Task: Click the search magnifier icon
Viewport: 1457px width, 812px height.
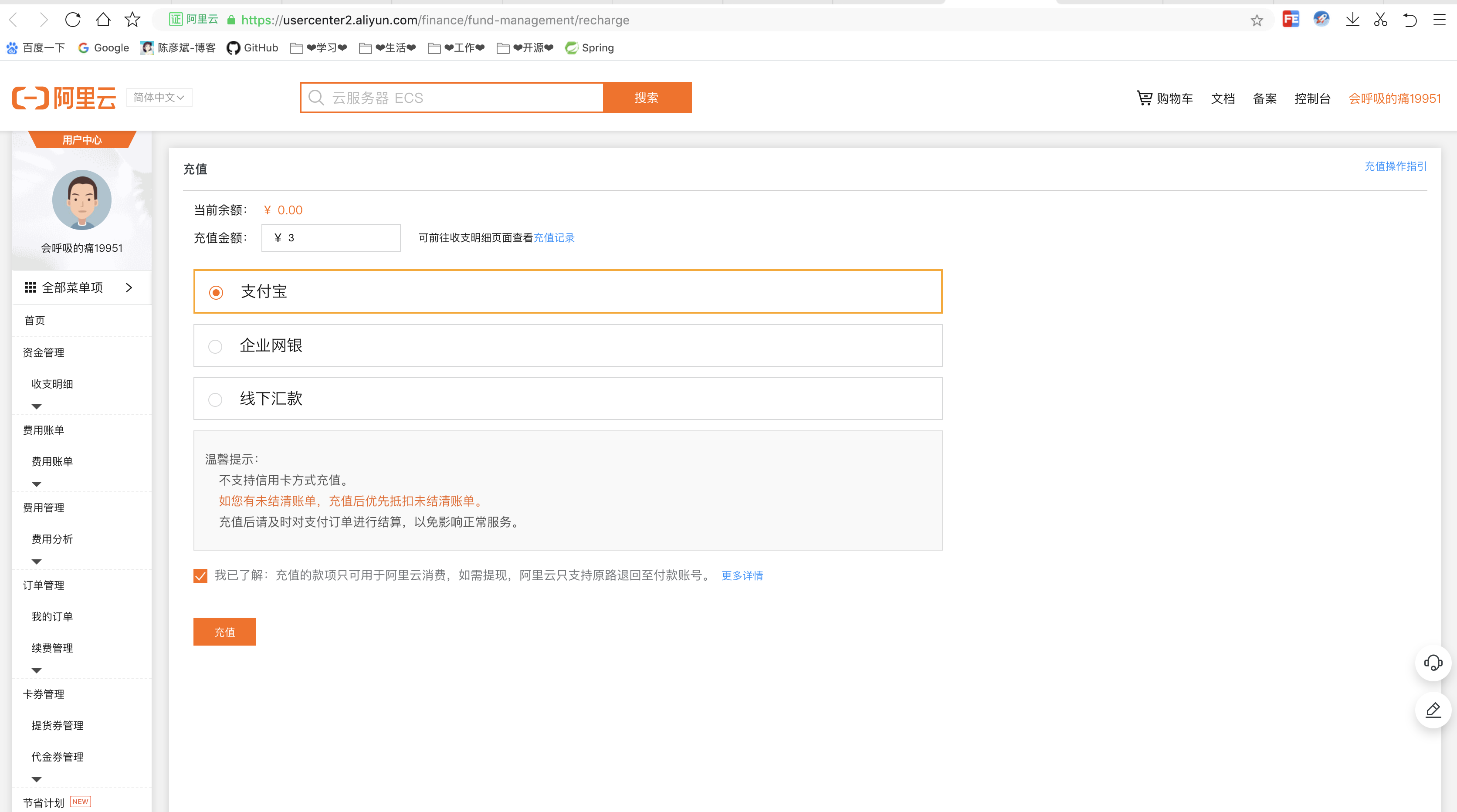Action: click(x=316, y=98)
